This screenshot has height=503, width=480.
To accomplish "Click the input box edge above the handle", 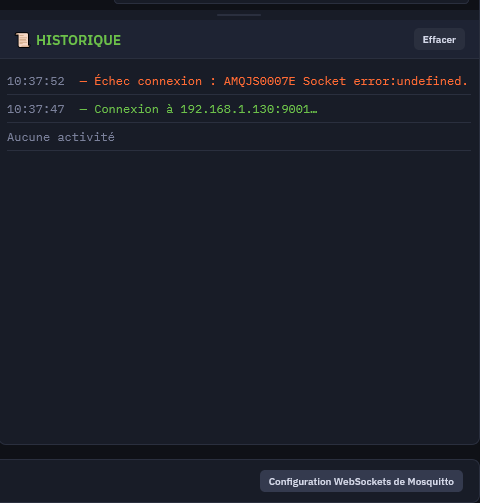I will tap(291, 2).
